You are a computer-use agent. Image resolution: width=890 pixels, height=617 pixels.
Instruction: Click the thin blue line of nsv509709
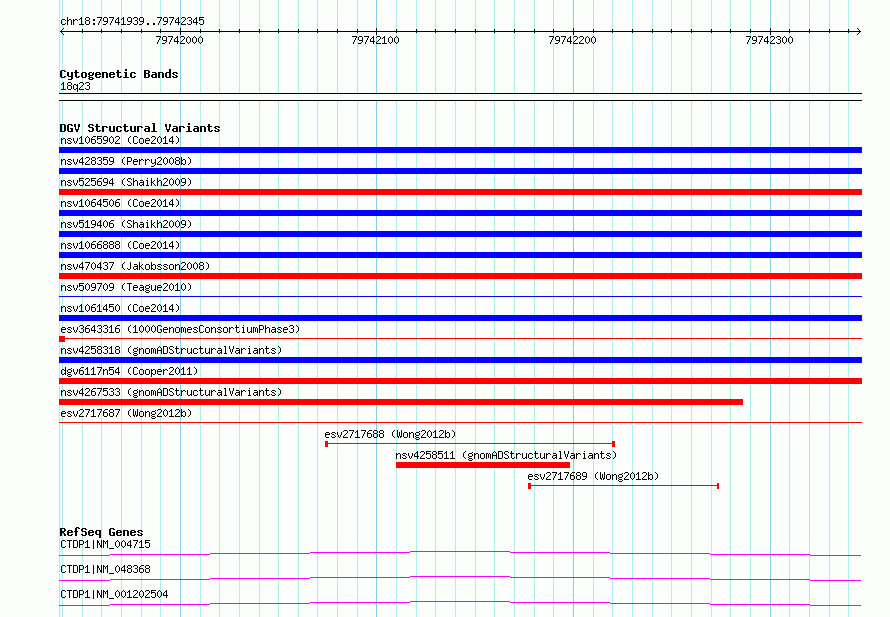pyautogui.click(x=460, y=296)
